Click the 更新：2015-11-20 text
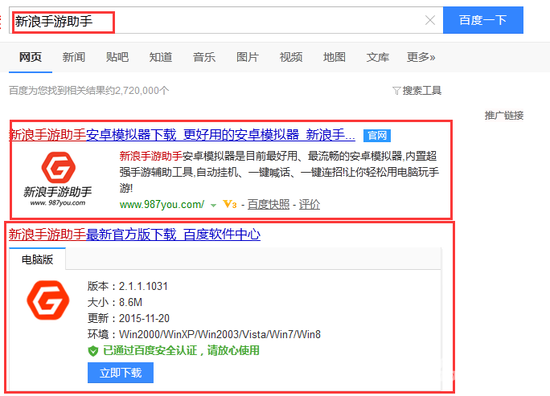Viewport: 550px width, 396px height. click(128, 318)
